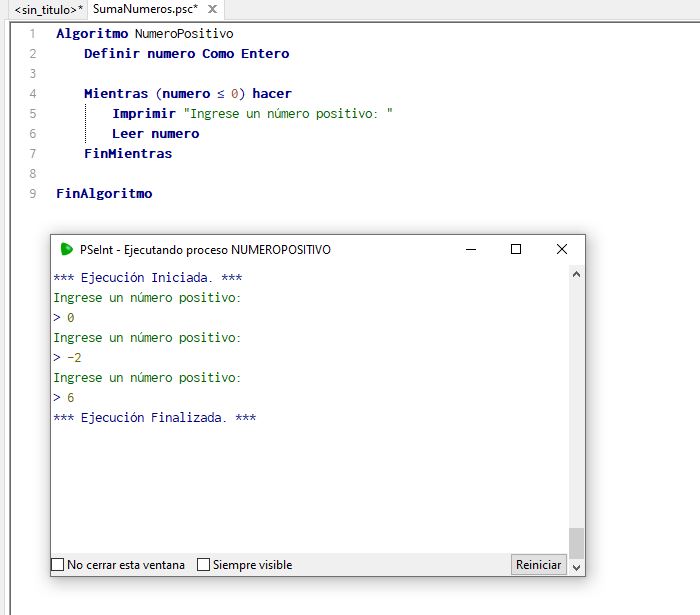Click the console title 'PSeInt - Ejecutando proceso NUMEROPOSITIVO'
Image resolution: width=700 pixels, height=615 pixels.
click(x=205, y=249)
